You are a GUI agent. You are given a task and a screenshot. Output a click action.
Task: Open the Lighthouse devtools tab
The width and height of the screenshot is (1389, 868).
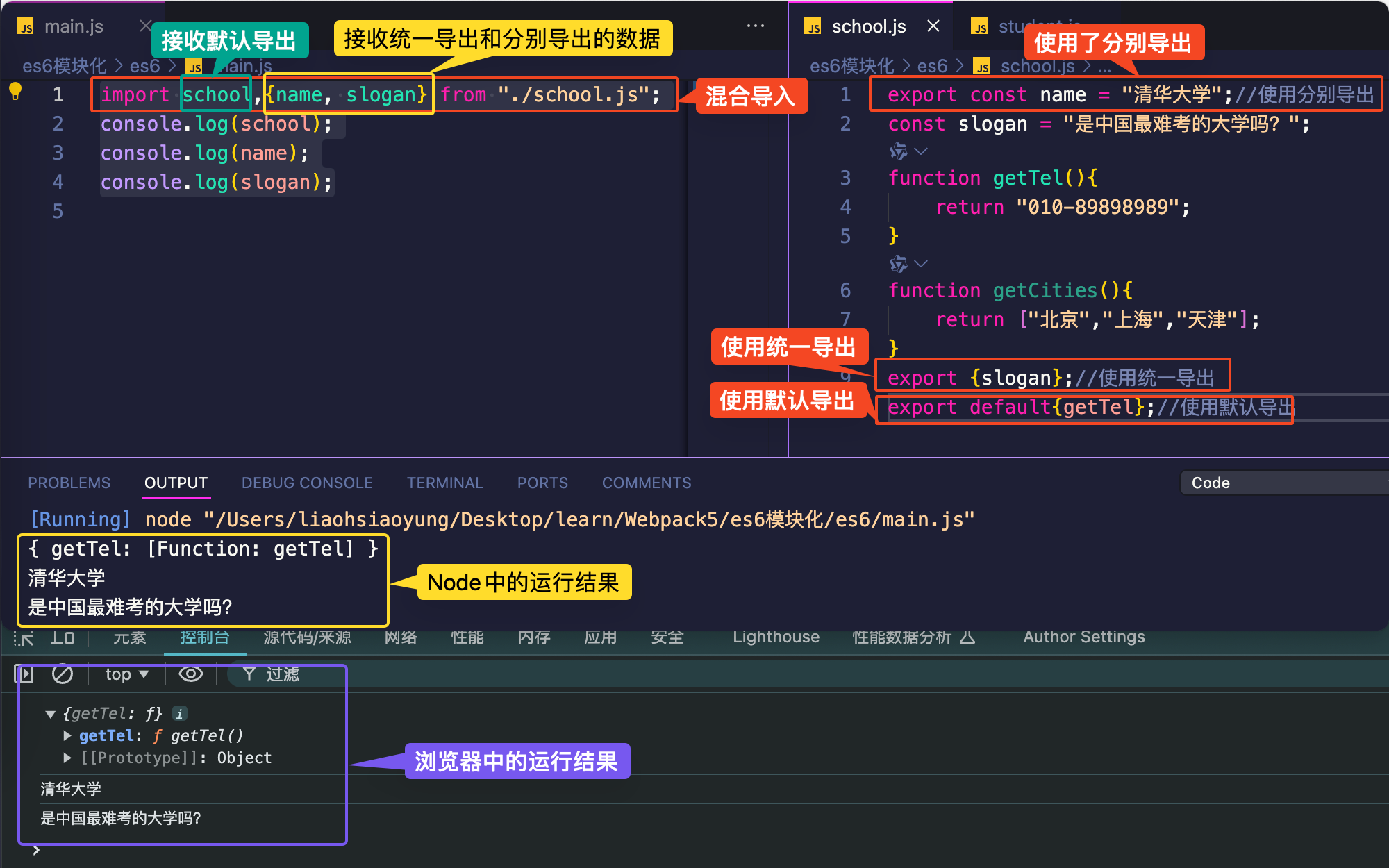[776, 637]
